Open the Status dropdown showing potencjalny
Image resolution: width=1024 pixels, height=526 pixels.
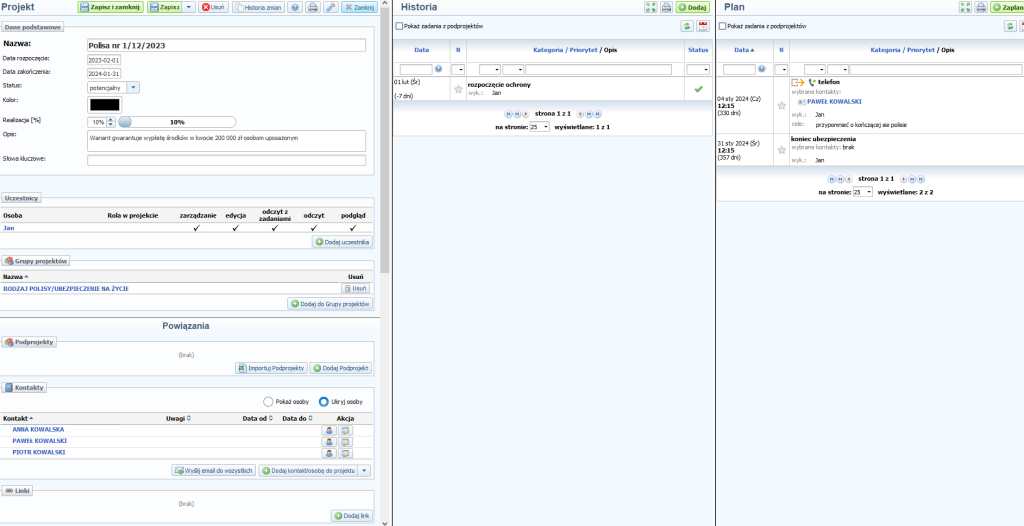pos(133,87)
